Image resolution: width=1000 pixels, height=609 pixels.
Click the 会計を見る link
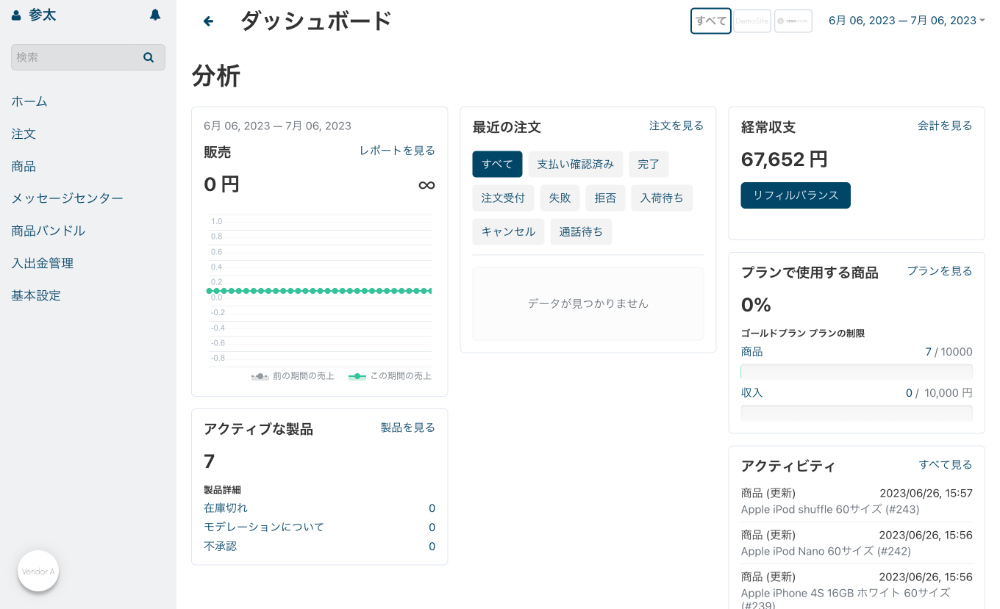coord(945,126)
